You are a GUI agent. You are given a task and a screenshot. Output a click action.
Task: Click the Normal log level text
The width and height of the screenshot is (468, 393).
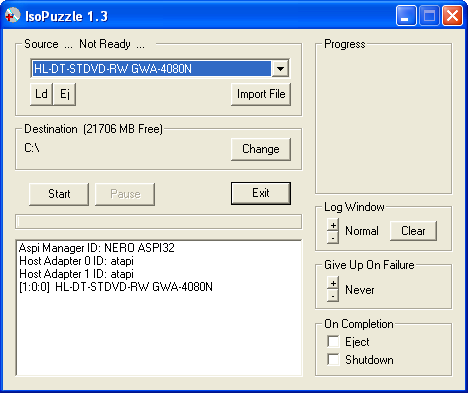[362, 231]
